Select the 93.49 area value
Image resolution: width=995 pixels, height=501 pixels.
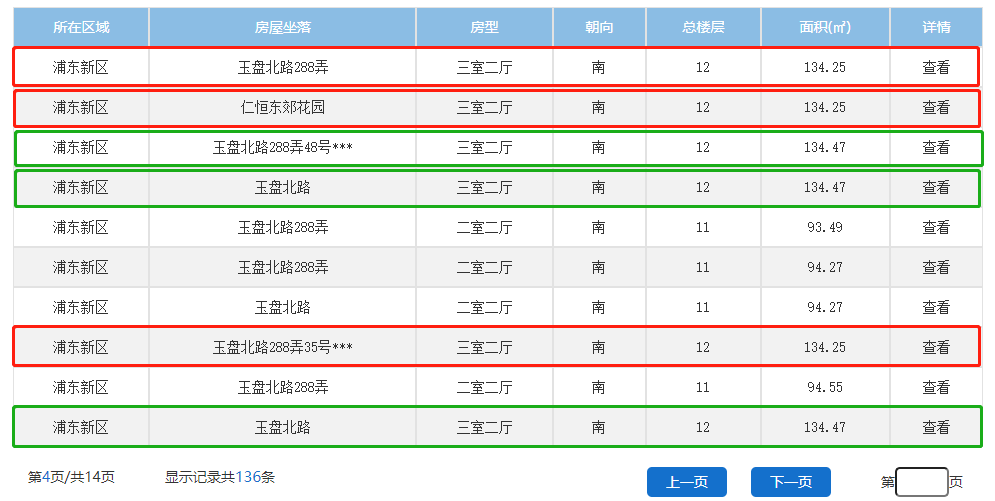[x=825, y=227]
